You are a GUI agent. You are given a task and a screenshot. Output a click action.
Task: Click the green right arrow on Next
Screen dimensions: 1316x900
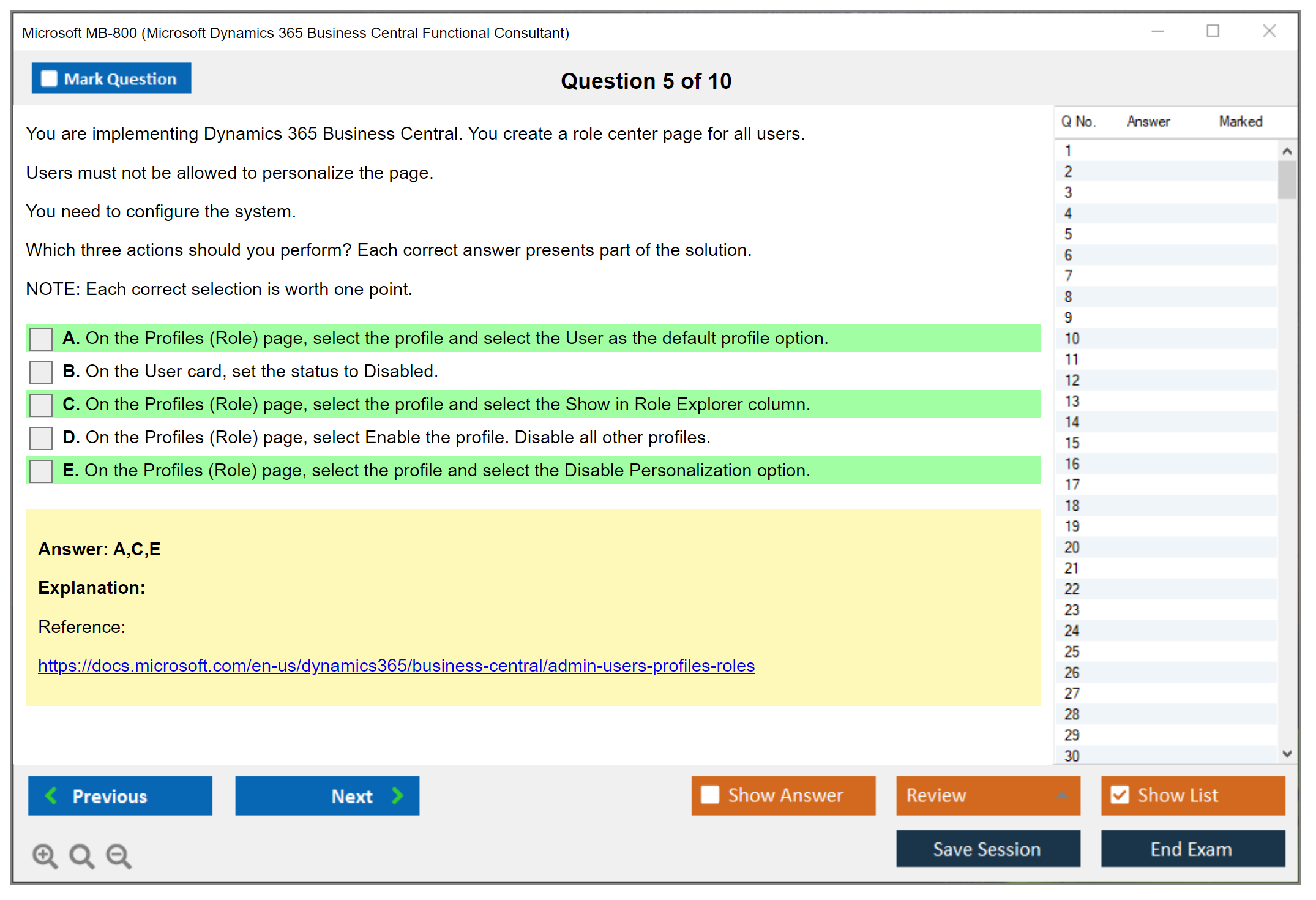(x=398, y=795)
